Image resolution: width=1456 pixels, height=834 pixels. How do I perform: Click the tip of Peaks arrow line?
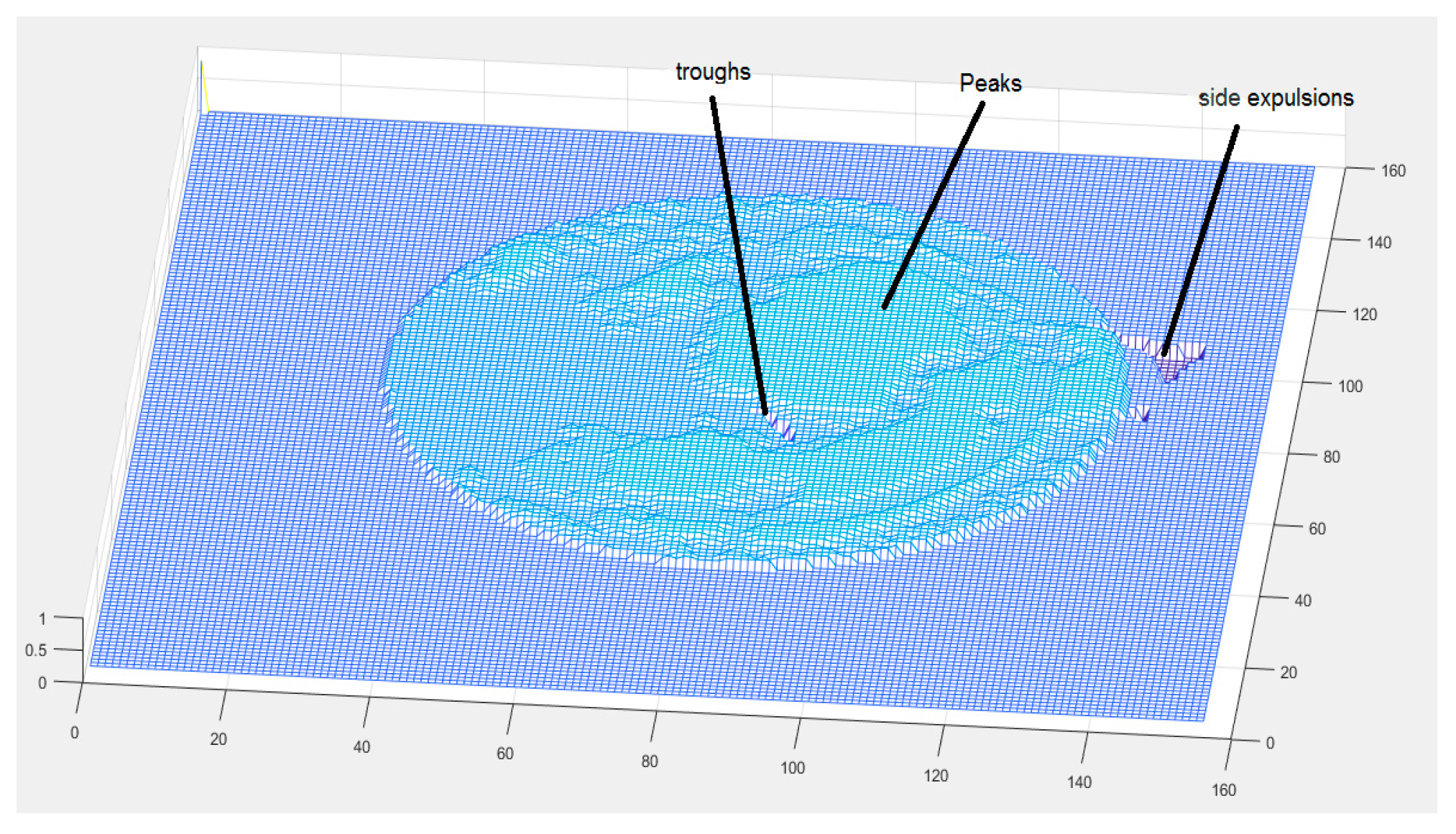point(885,306)
